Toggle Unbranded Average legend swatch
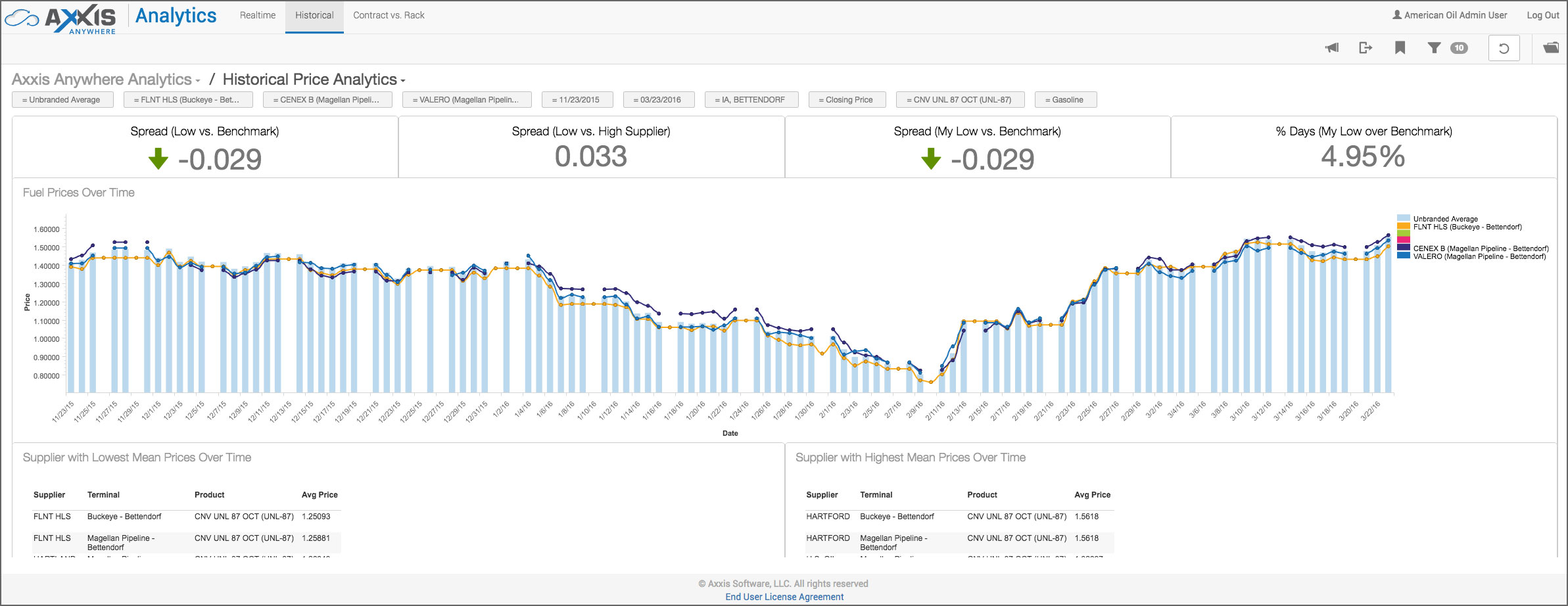Screen dimensions: 1568x606 (1404, 218)
